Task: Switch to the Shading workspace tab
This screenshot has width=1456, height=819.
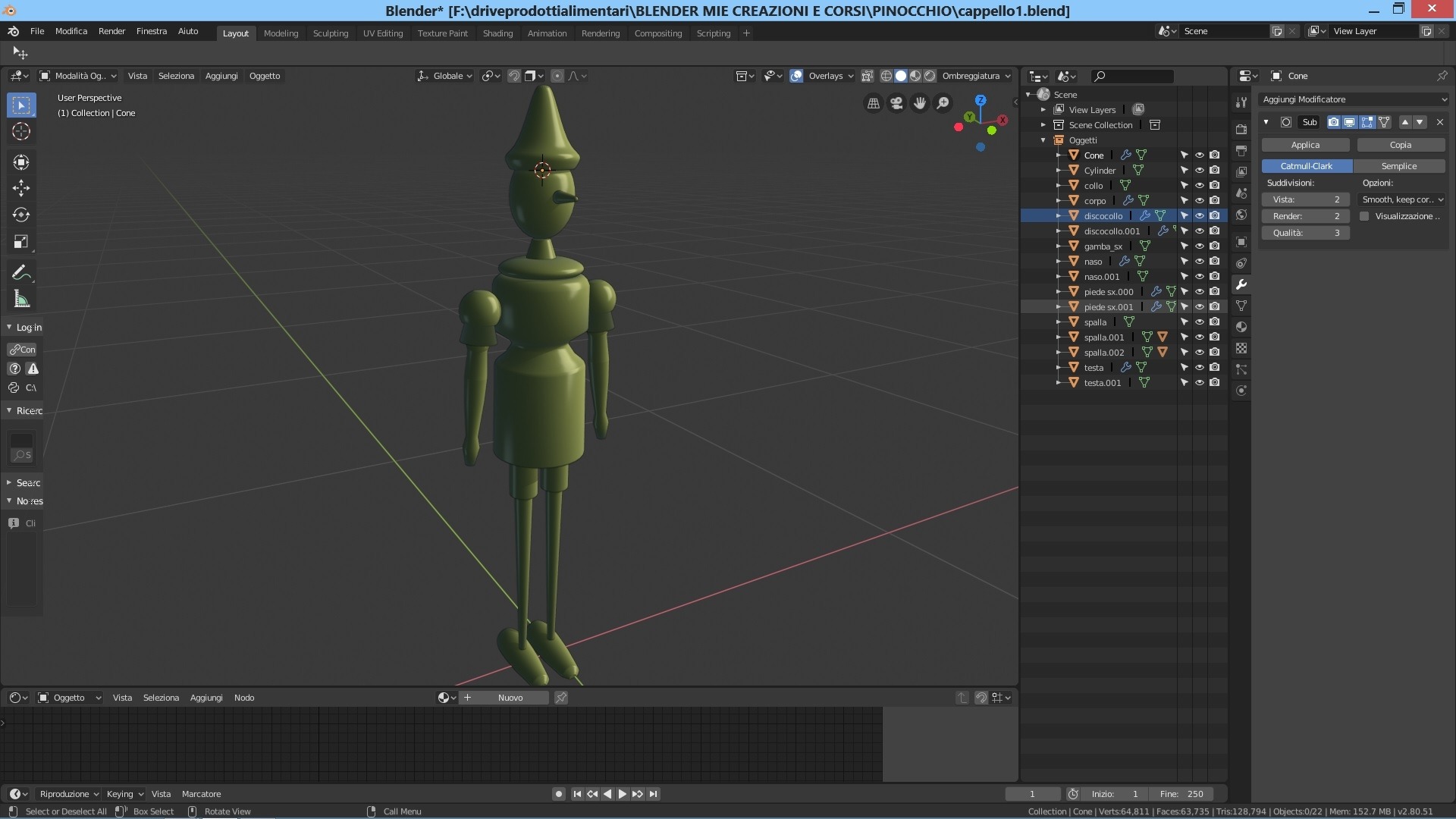Action: coord(497,33)
